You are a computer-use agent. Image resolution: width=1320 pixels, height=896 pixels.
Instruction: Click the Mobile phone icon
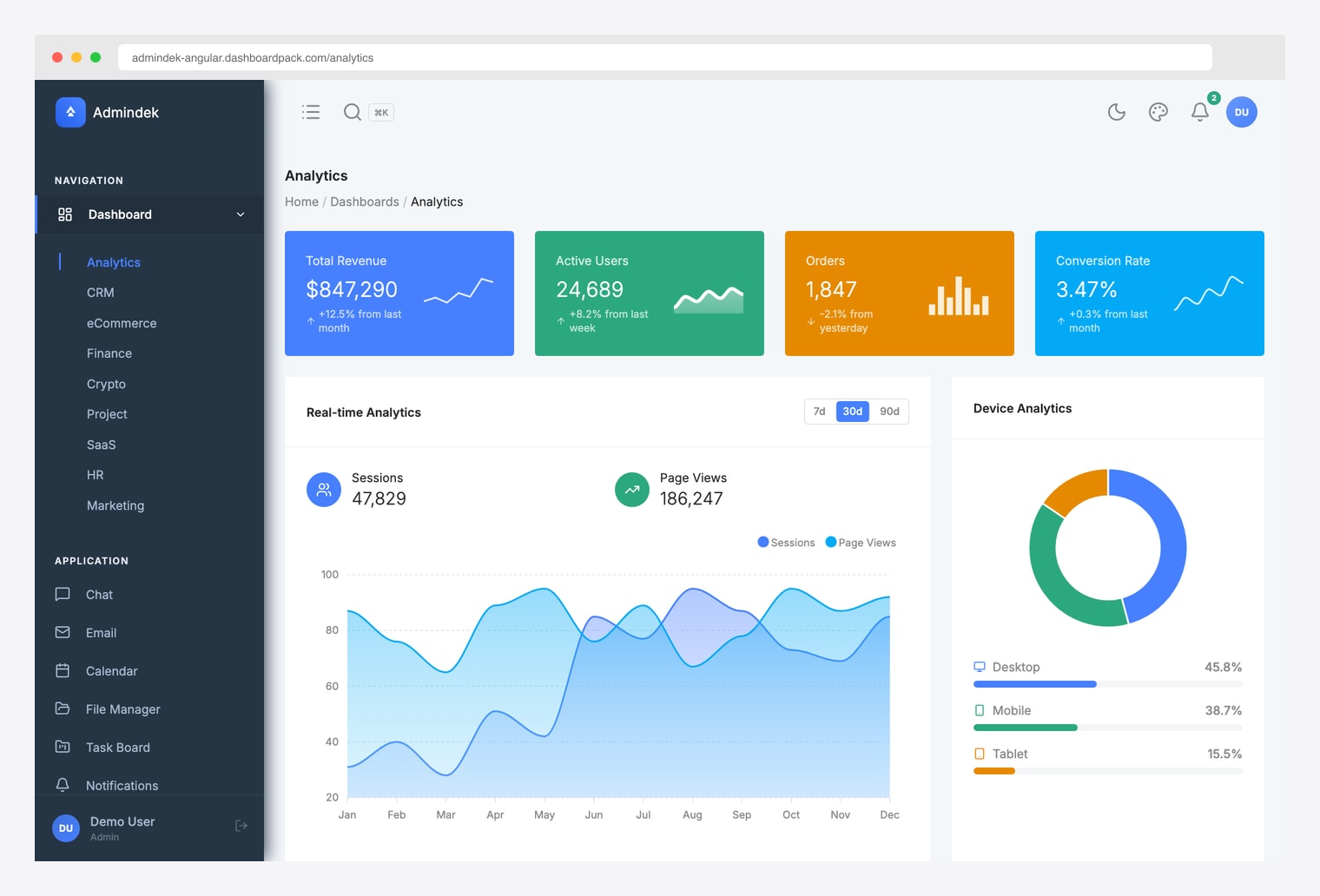980,710
